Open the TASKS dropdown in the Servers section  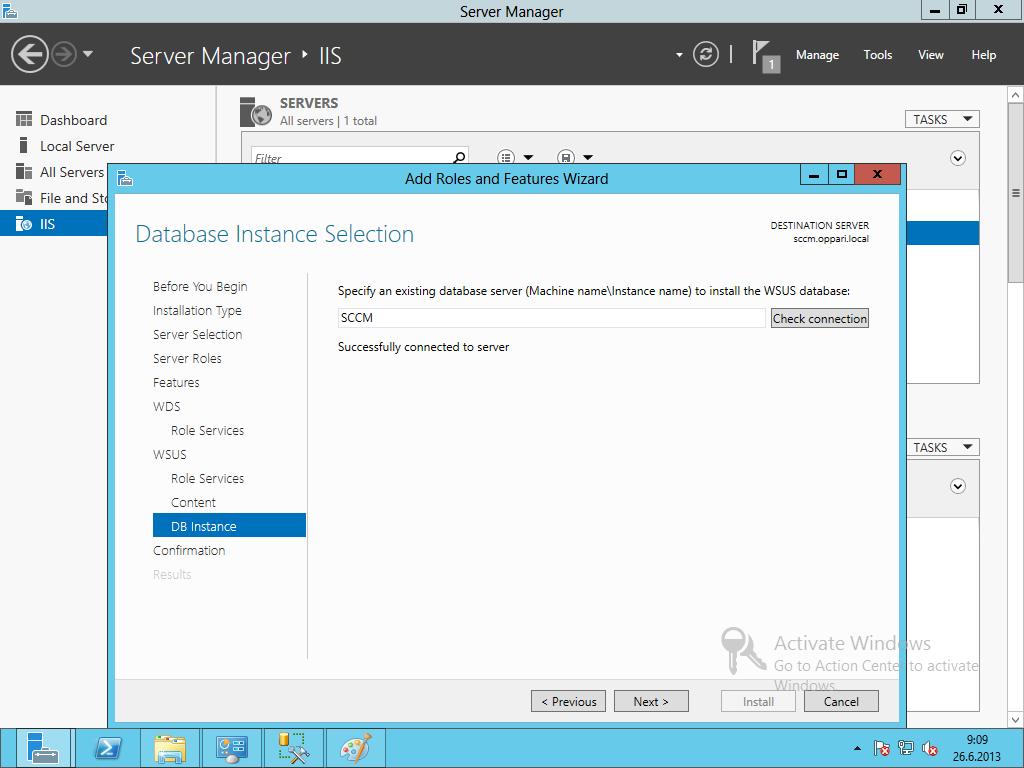(942, 120)
